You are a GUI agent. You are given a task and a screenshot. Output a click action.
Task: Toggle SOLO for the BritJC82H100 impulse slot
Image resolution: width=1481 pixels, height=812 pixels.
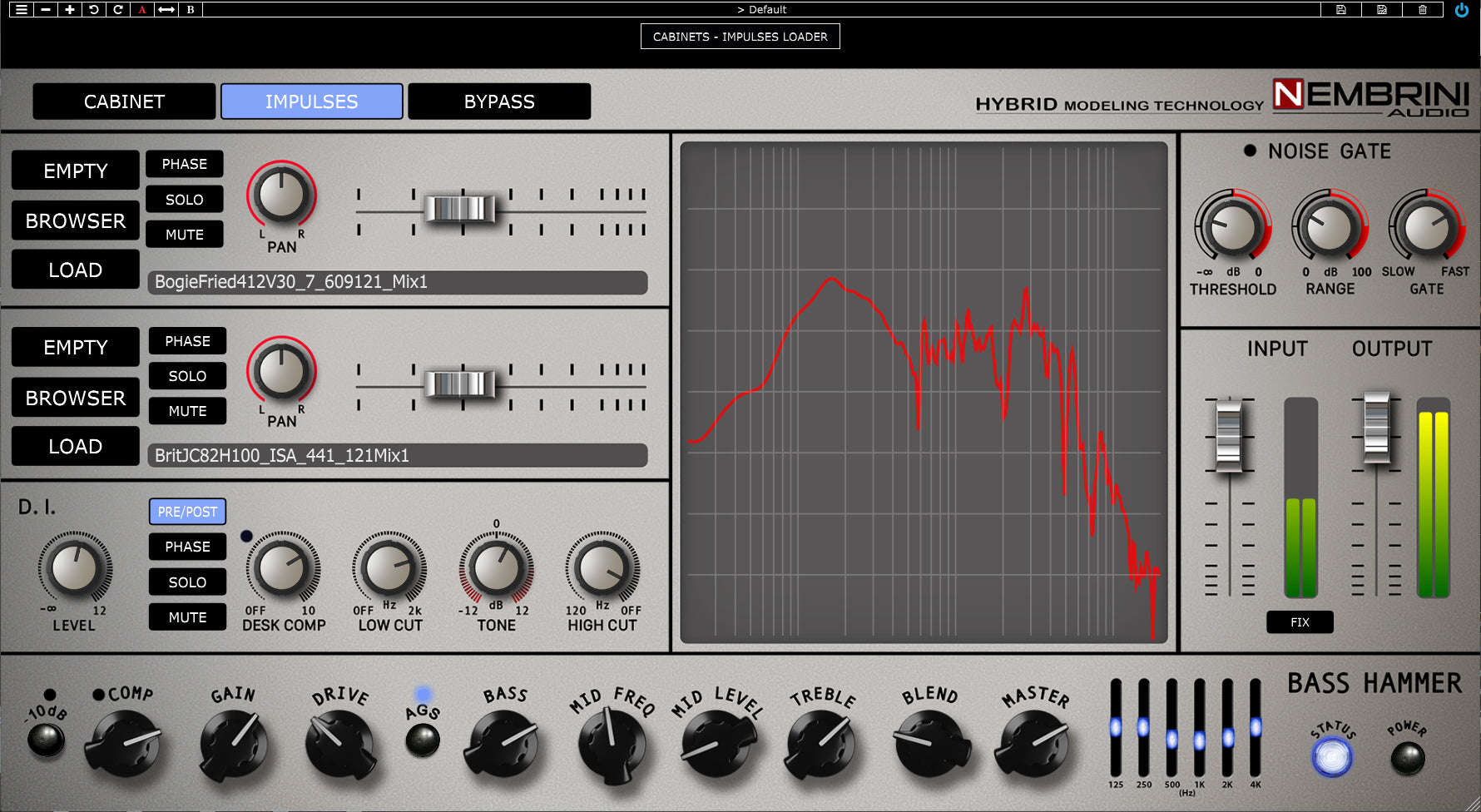click(x=188, y=376)
